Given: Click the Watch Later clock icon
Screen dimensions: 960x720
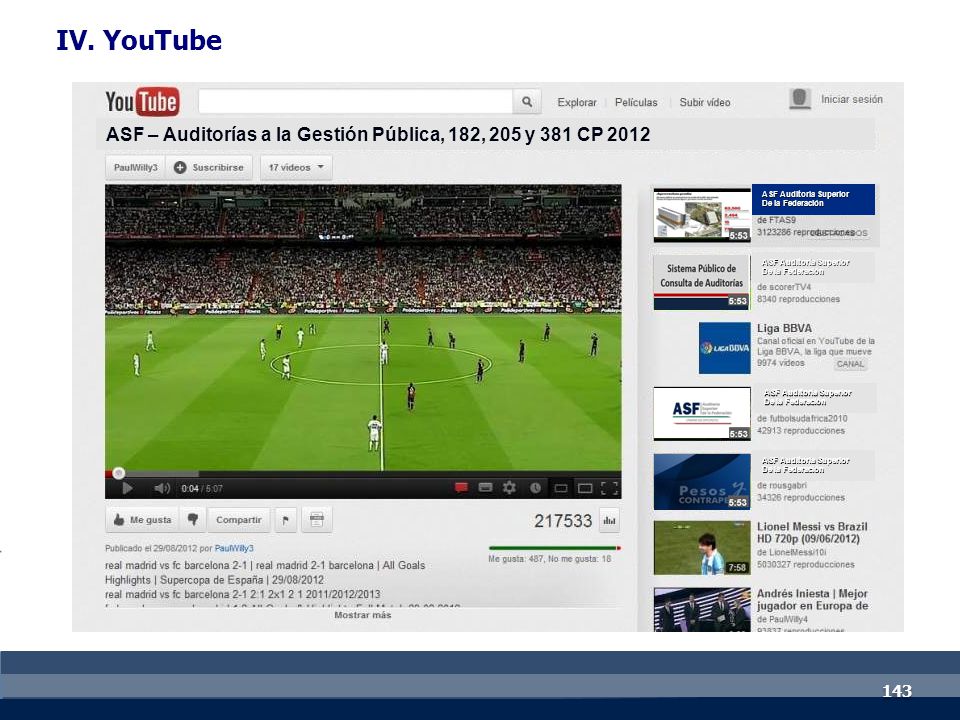Looking at the screenshot, I should tap(535, 488).
